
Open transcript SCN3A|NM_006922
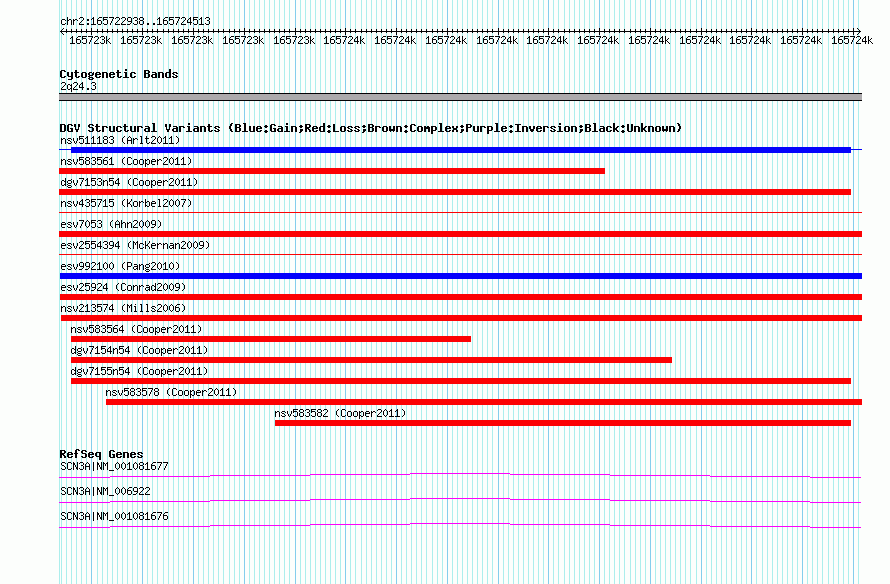pyautogui.click(x=105, y=491)
